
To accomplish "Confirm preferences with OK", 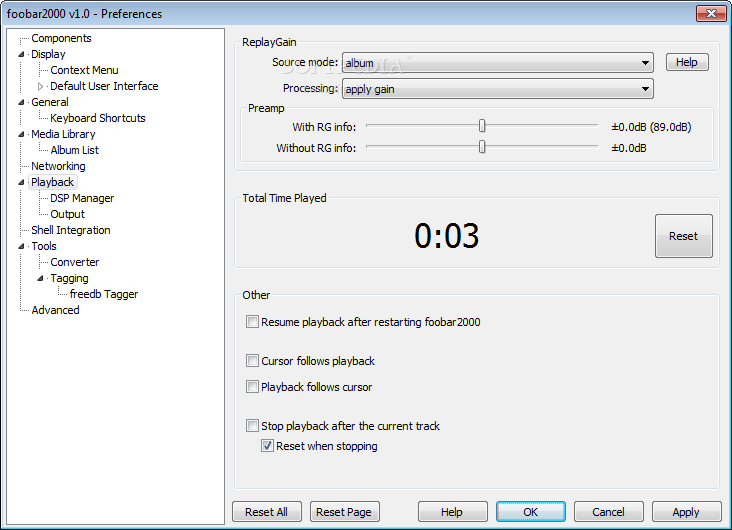I will coord(531,512).
